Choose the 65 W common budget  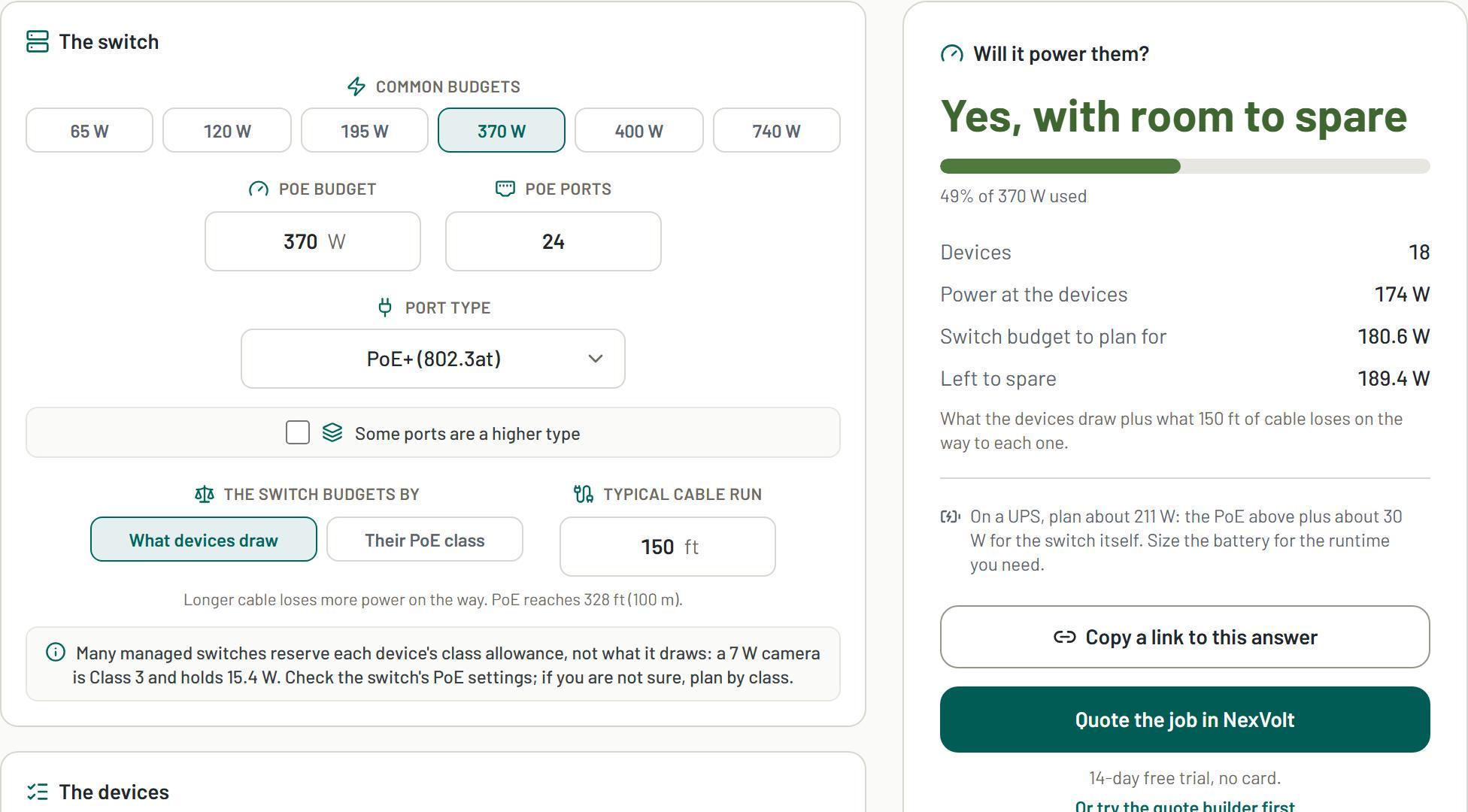coord(89,130)
